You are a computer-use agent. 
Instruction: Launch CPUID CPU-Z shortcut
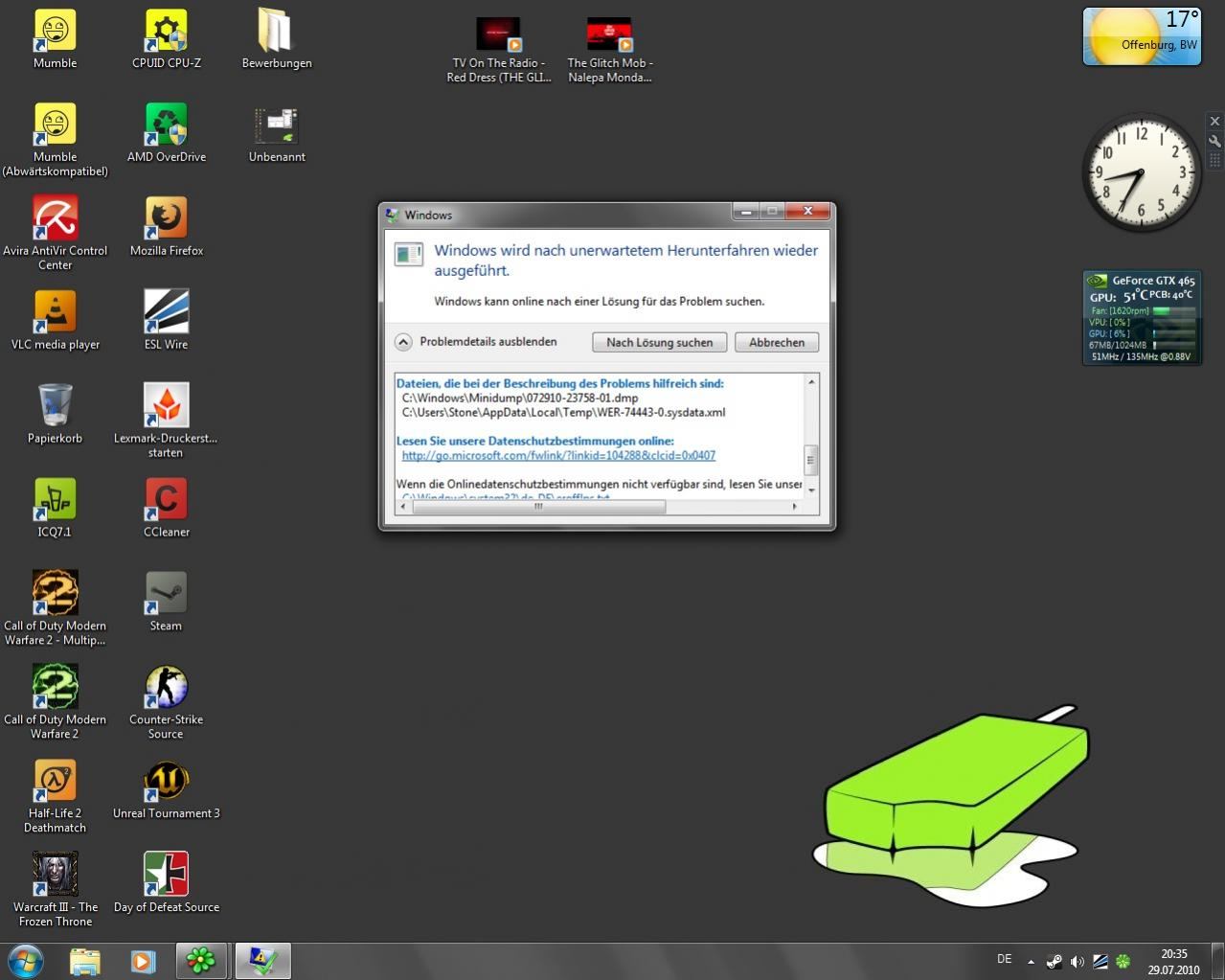click(x=166, y=39)
